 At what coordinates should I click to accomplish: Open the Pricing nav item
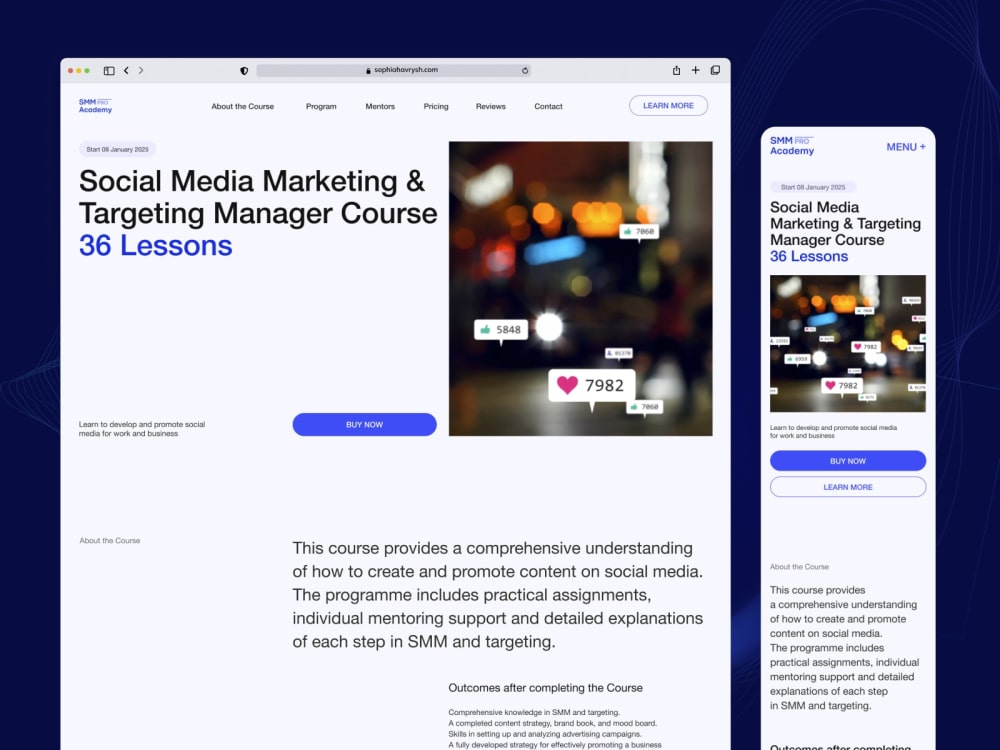point(436,107)
